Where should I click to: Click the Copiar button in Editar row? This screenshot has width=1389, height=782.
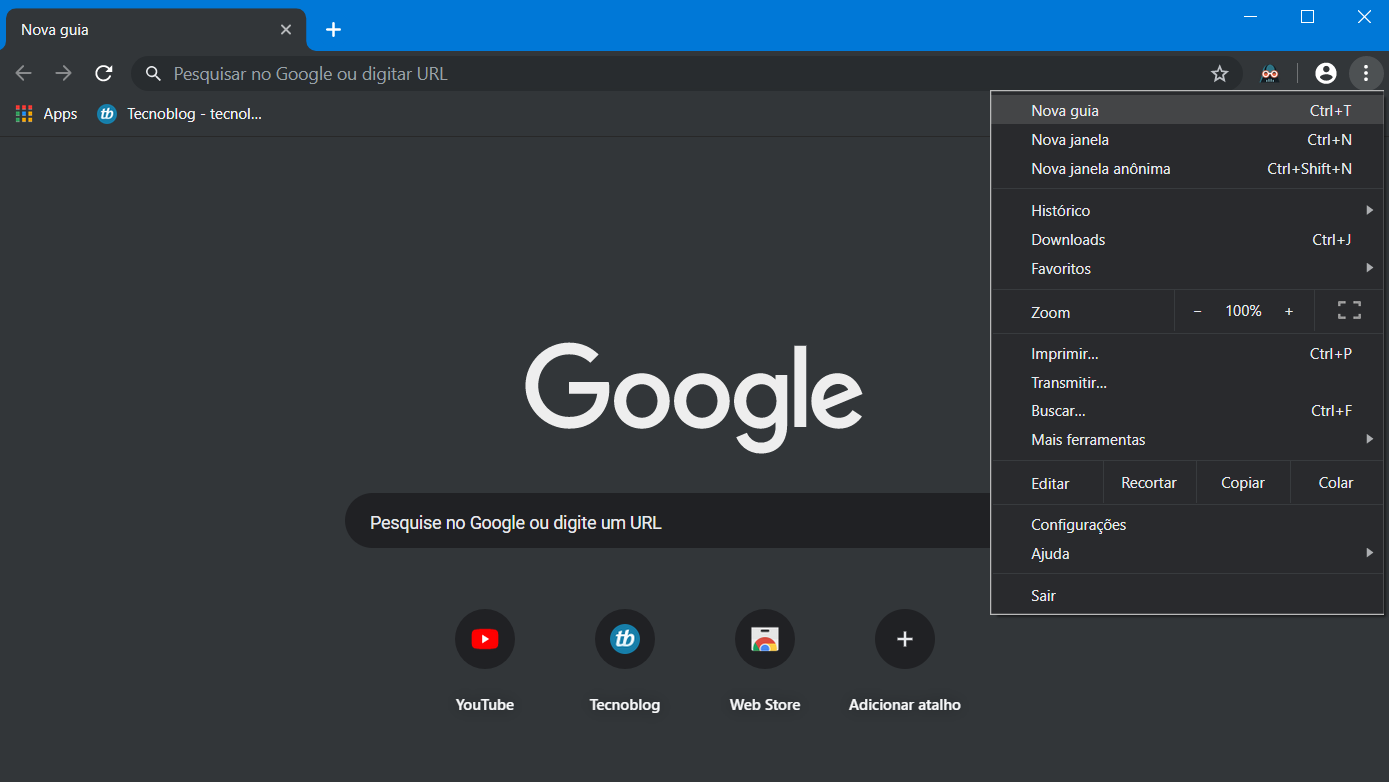[1243, 483]
